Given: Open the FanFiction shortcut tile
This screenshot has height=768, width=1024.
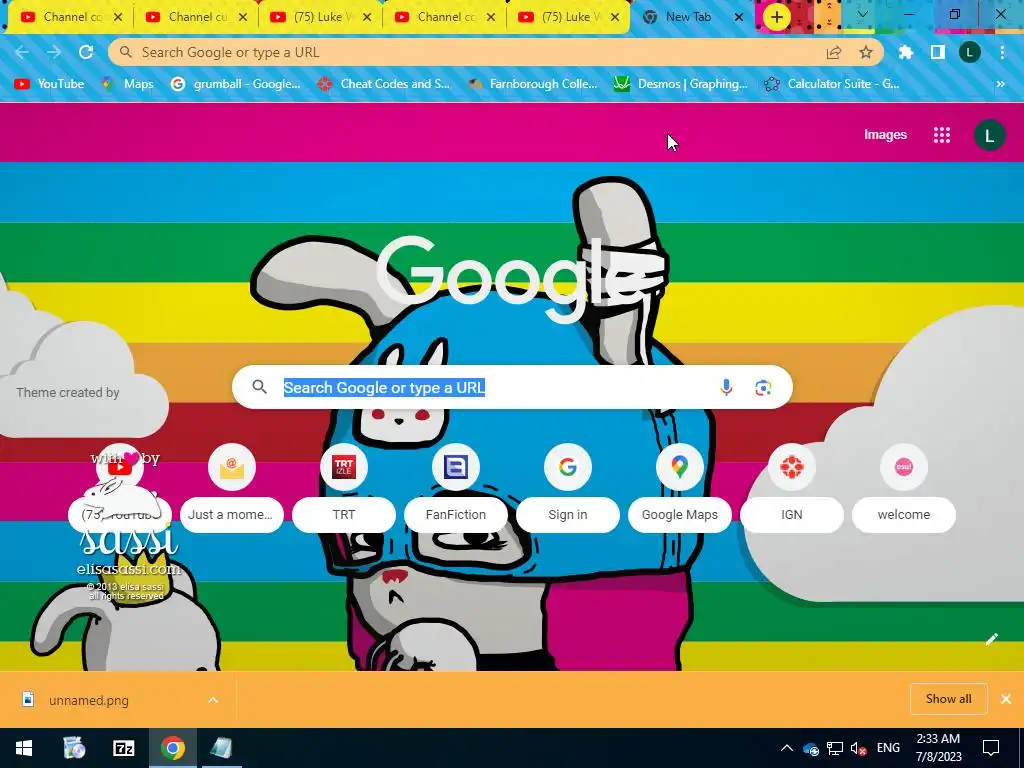Looking at the screenshot, I should pyautogui.click(x=456, y=488).
